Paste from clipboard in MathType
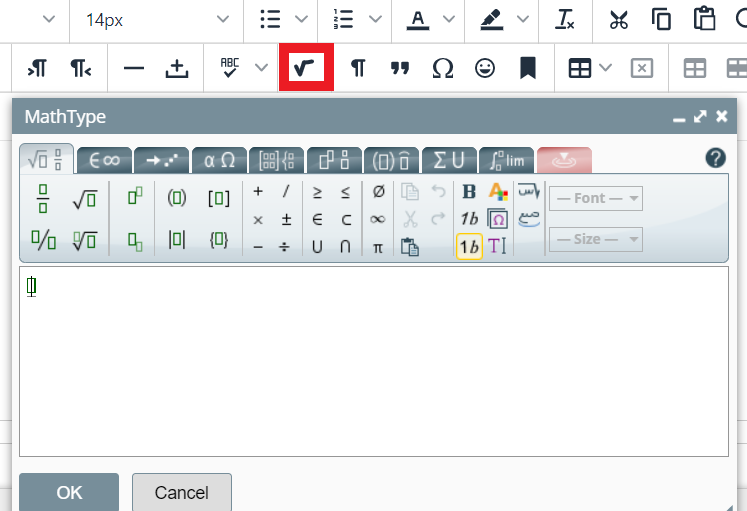The width and height of the screenshot is (747, 511). tap(410, 247)
